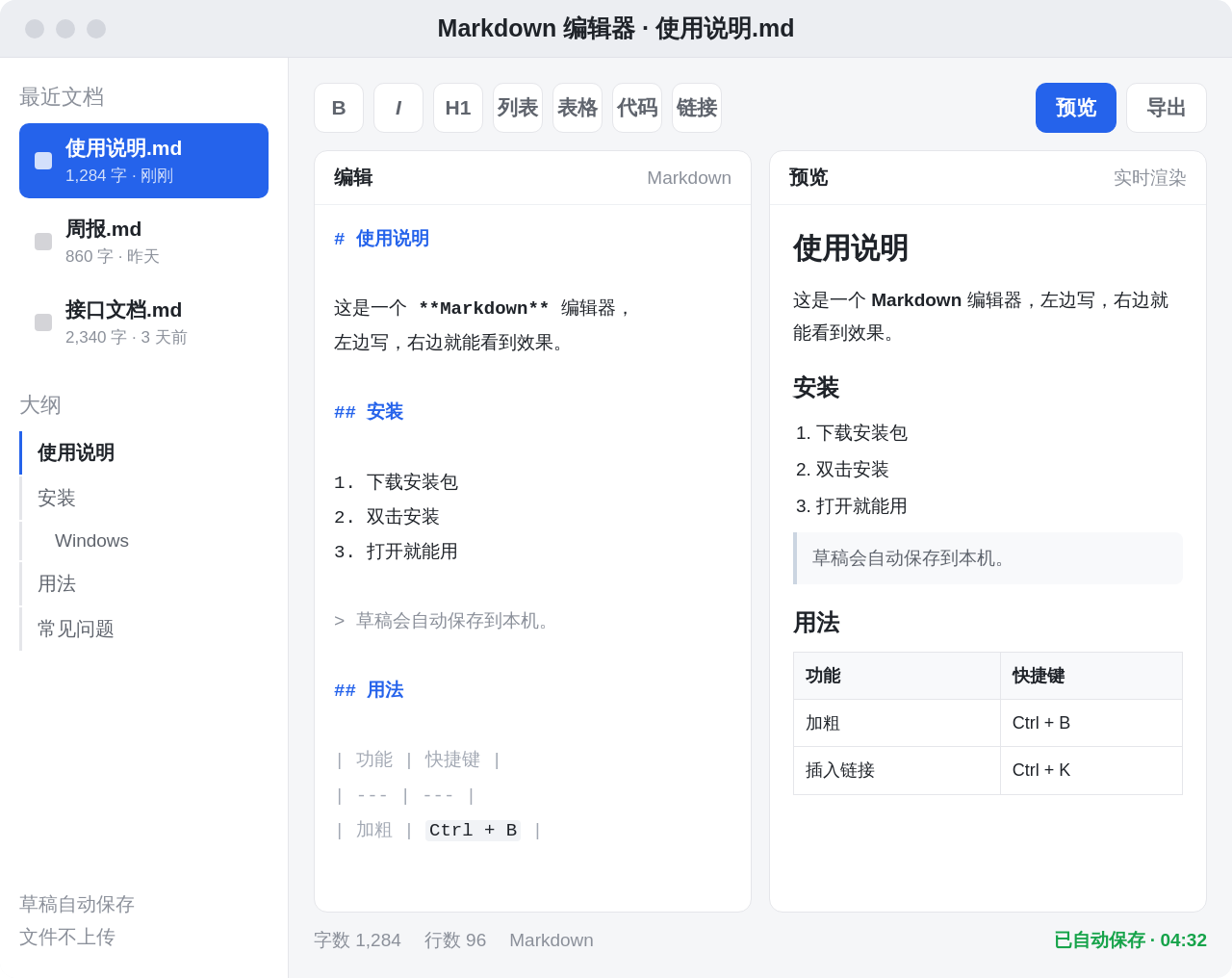Viewport: 1232px width, 978px height.
Task: Toggle the 预览 preview button
Action: (1076, 108)
